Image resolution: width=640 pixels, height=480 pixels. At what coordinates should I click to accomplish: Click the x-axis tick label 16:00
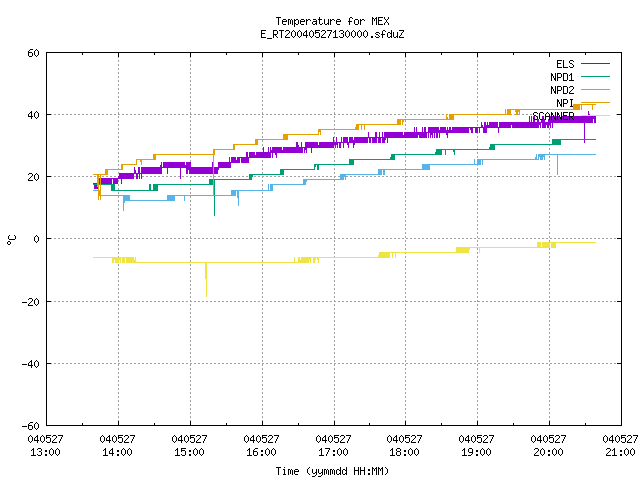[261, 452]
